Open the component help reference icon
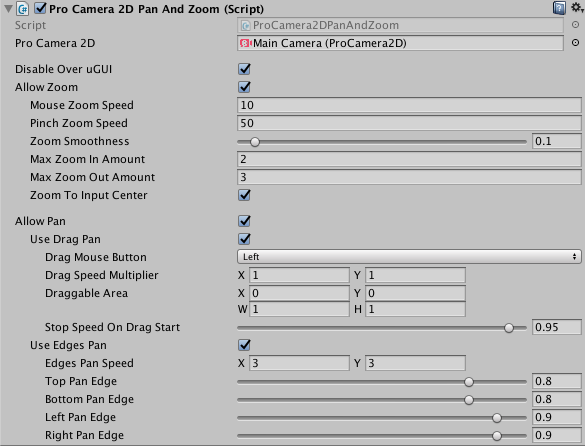 (x=559, y=8)
